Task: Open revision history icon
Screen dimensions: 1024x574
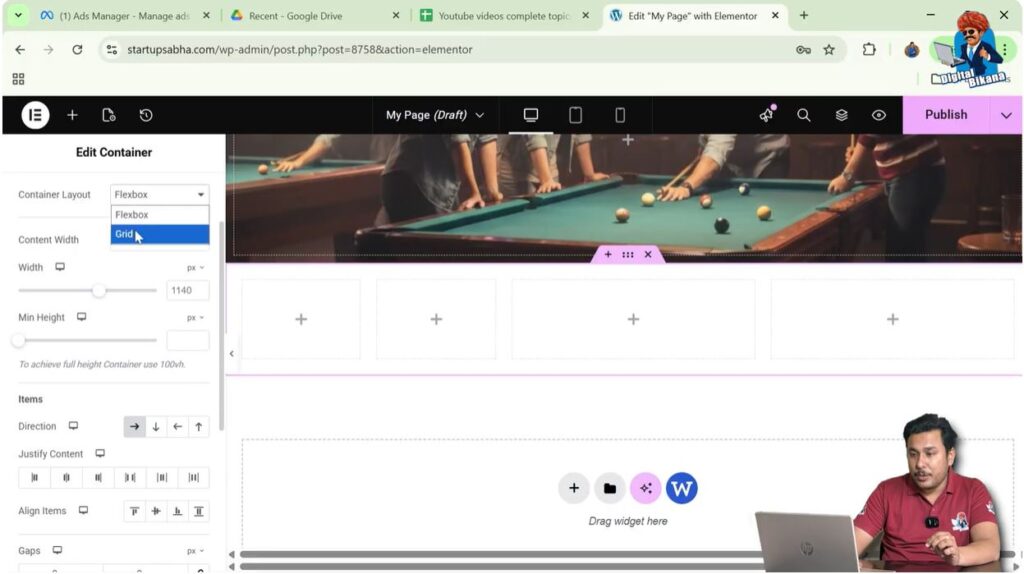Action: [146, 115]
